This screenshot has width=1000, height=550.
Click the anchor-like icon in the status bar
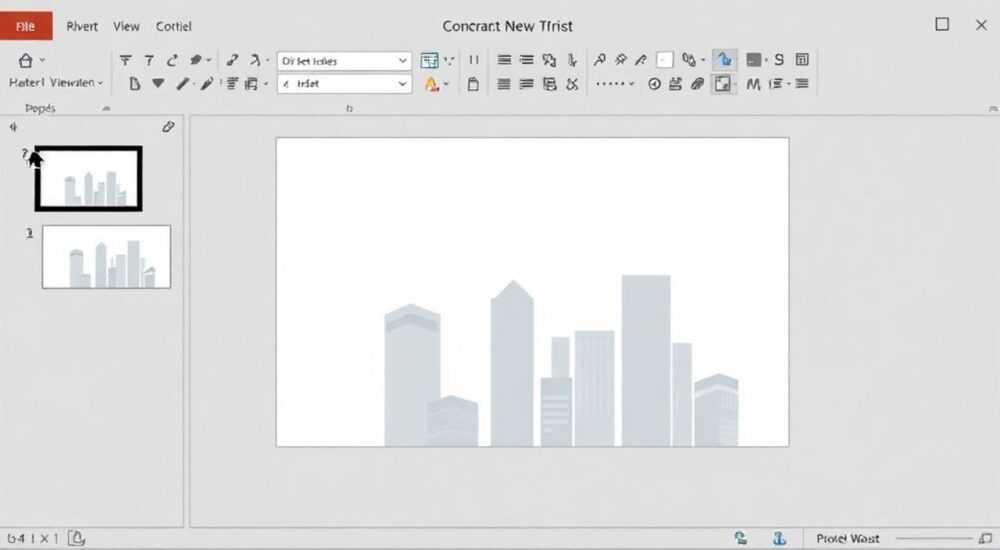pos(779,539)
